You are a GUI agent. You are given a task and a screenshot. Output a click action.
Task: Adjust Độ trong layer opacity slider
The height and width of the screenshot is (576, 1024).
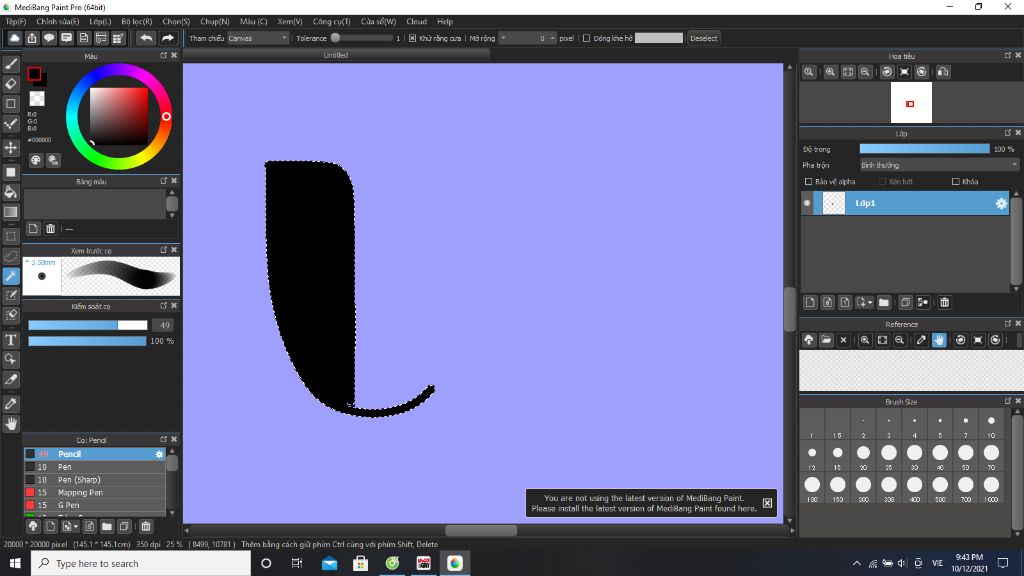(x=924, y=150)
